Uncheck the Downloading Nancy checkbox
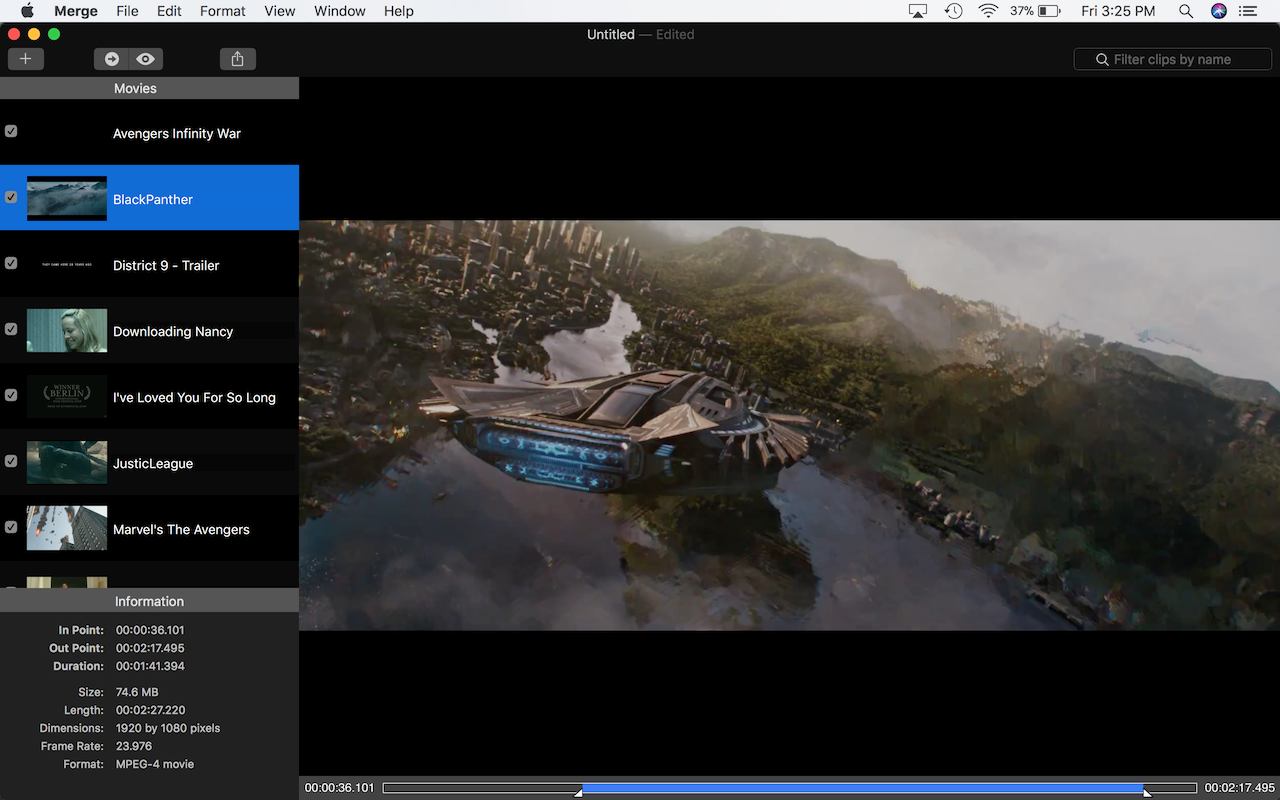The height and width of the screenshot is (800, 1280). [x=11, y=329]
